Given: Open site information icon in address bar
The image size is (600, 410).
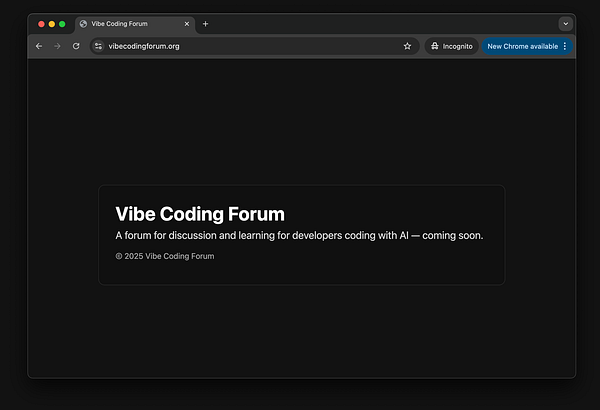Looking at the screenshot, I should (x=98, y=46).
